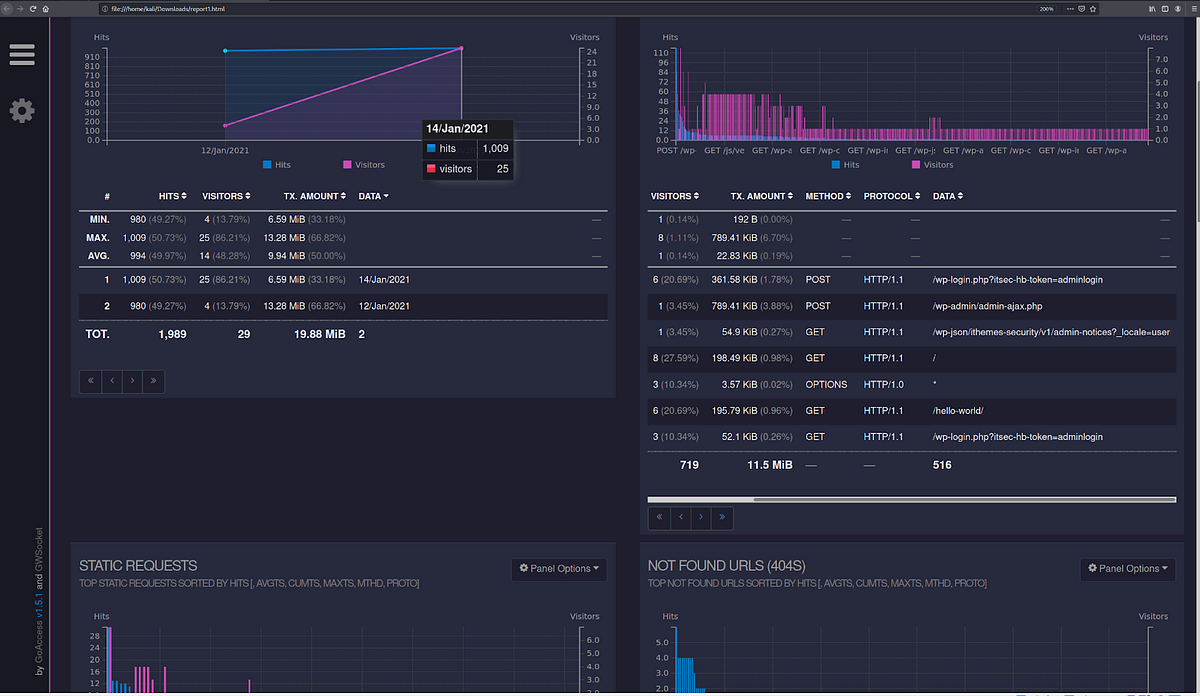
Task: Open GoAccess settings with the gear icon
Action: pos(22,111)
